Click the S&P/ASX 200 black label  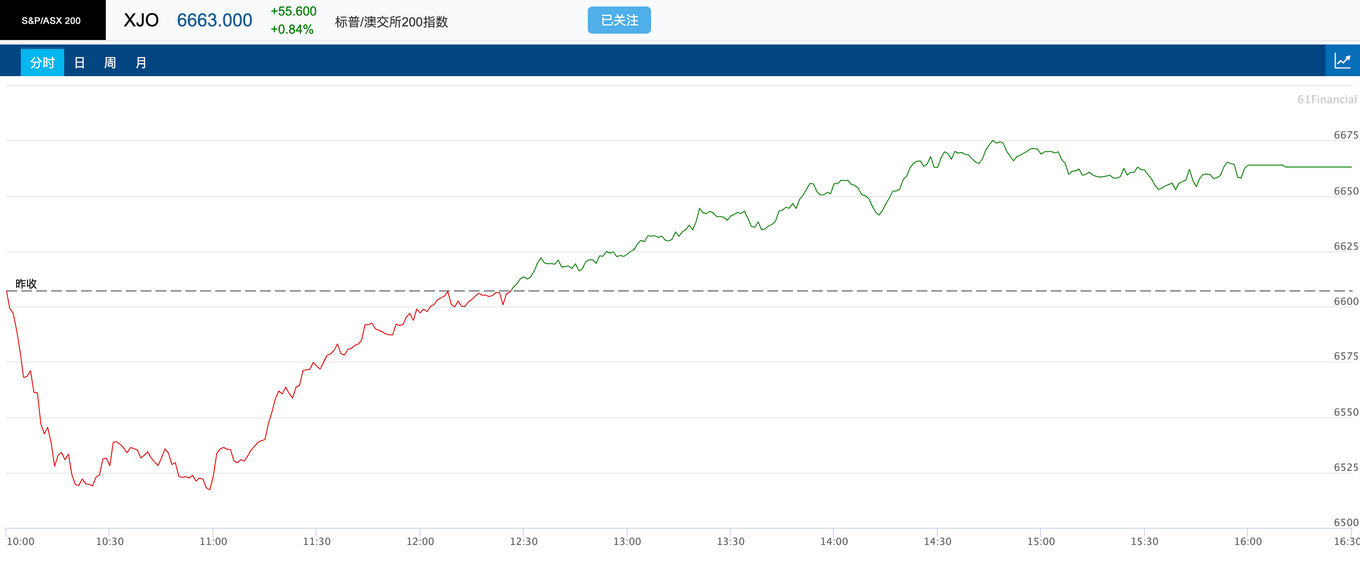(x=52, y=20)
